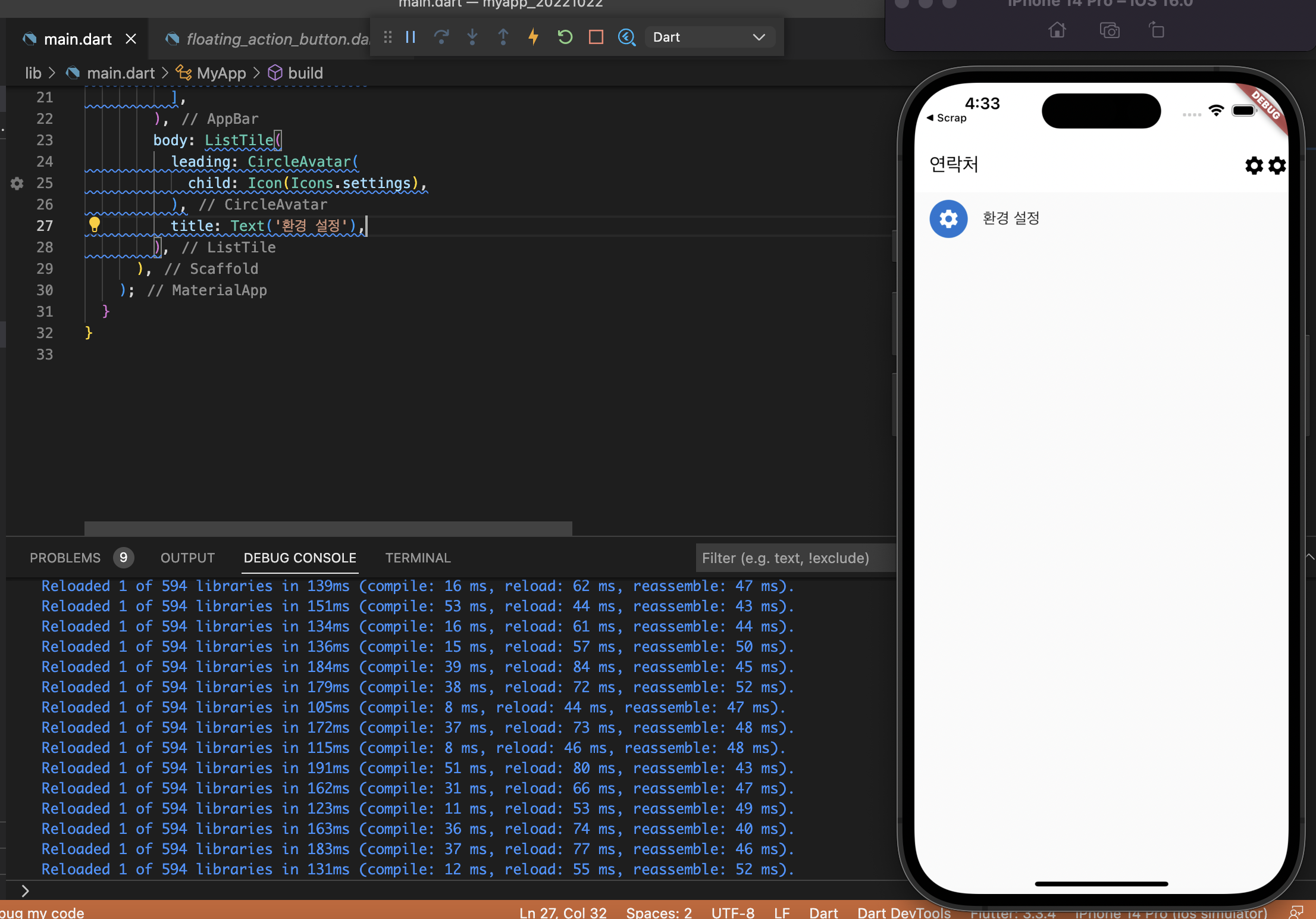Click the MyApp breadcrumb segment

(221, 73)
